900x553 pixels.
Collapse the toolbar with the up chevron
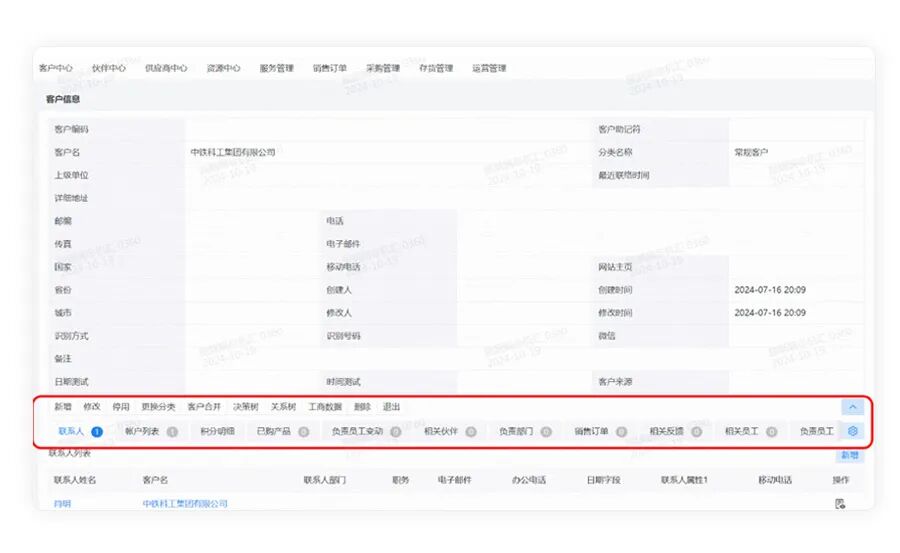click(852, 407)
